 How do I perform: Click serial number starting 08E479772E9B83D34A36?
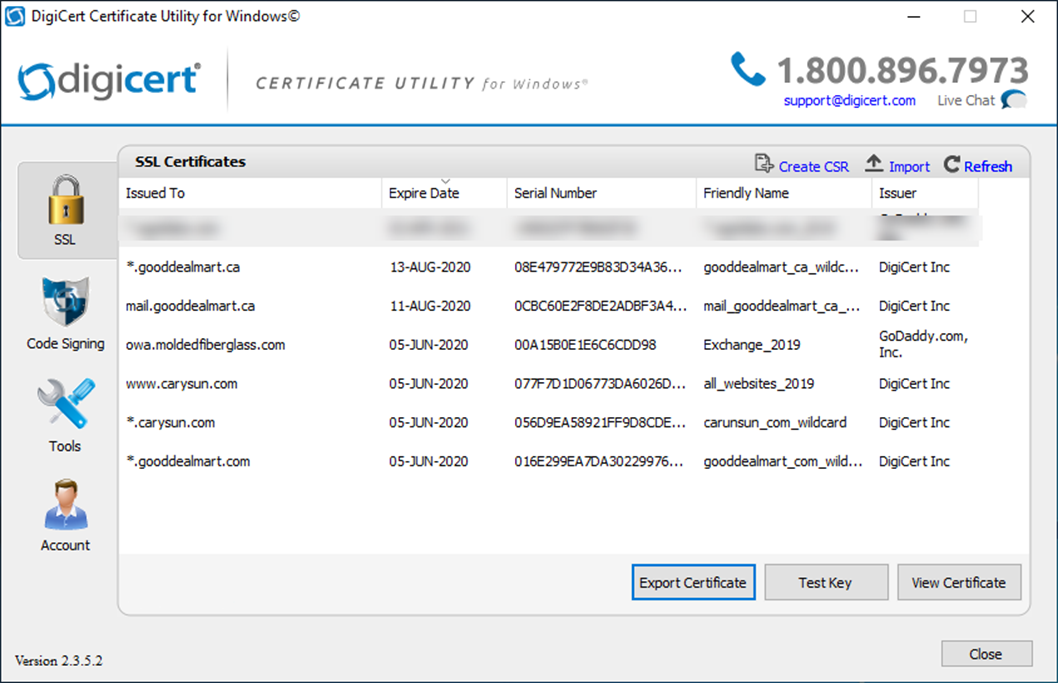click(598, 267)
